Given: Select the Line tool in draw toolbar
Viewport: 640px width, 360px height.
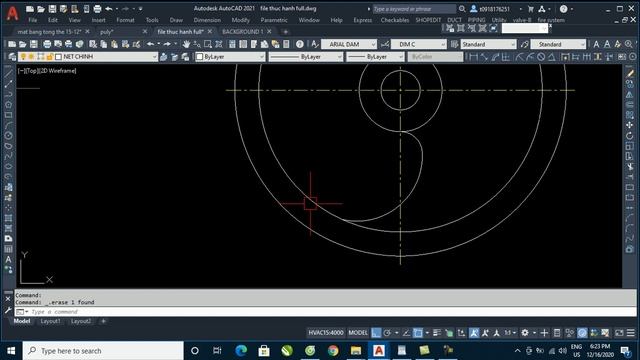Looking at the screenshot, I should click(8, 74).
